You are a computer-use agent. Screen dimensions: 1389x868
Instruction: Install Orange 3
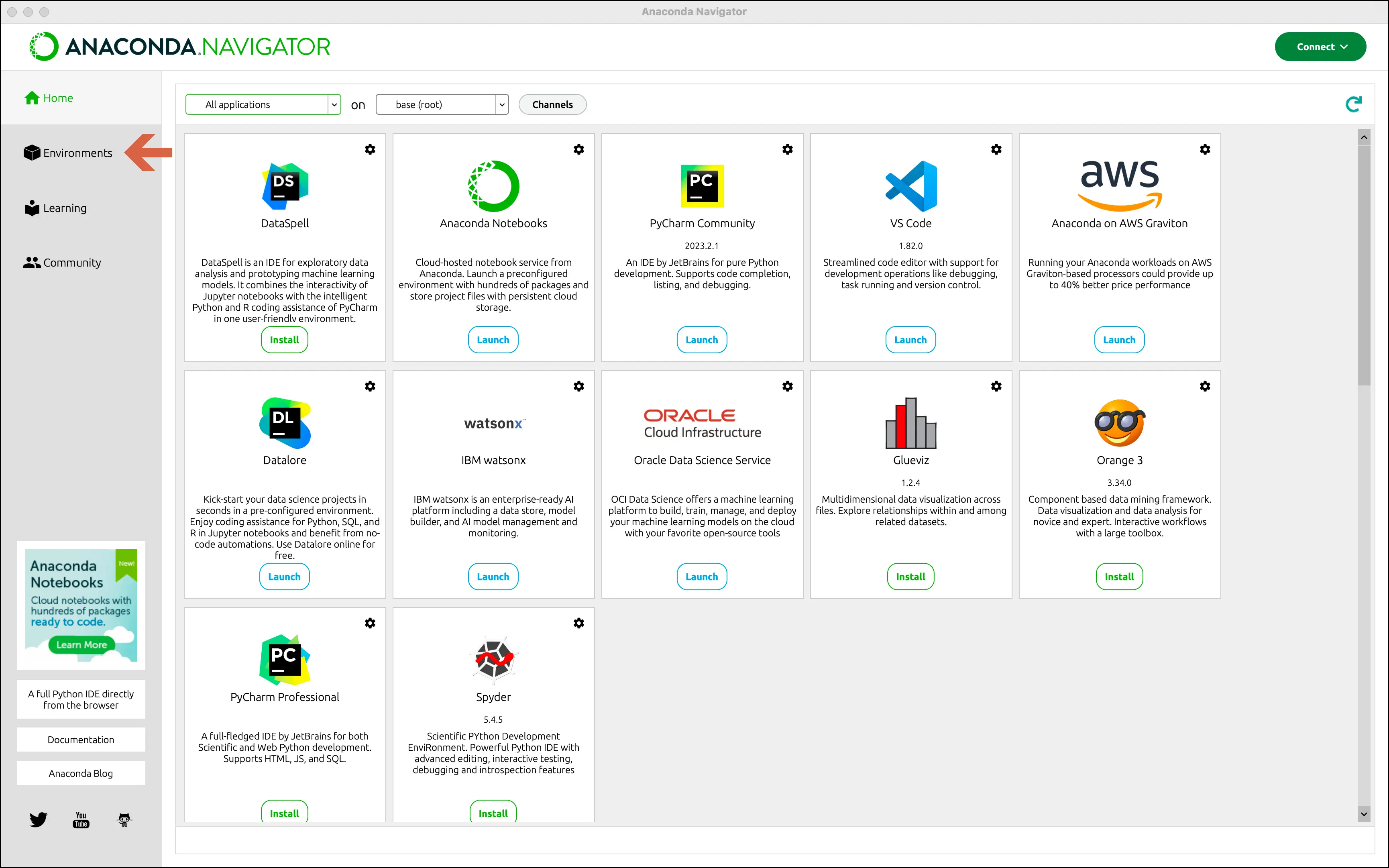click(x=1119, y=577)
